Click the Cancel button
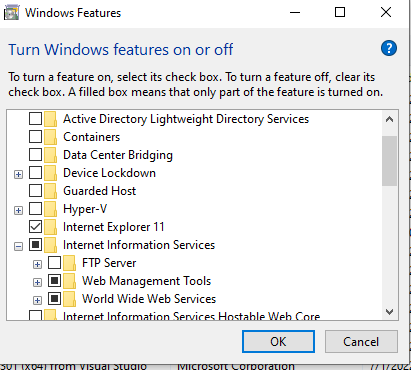 (361, 342)
